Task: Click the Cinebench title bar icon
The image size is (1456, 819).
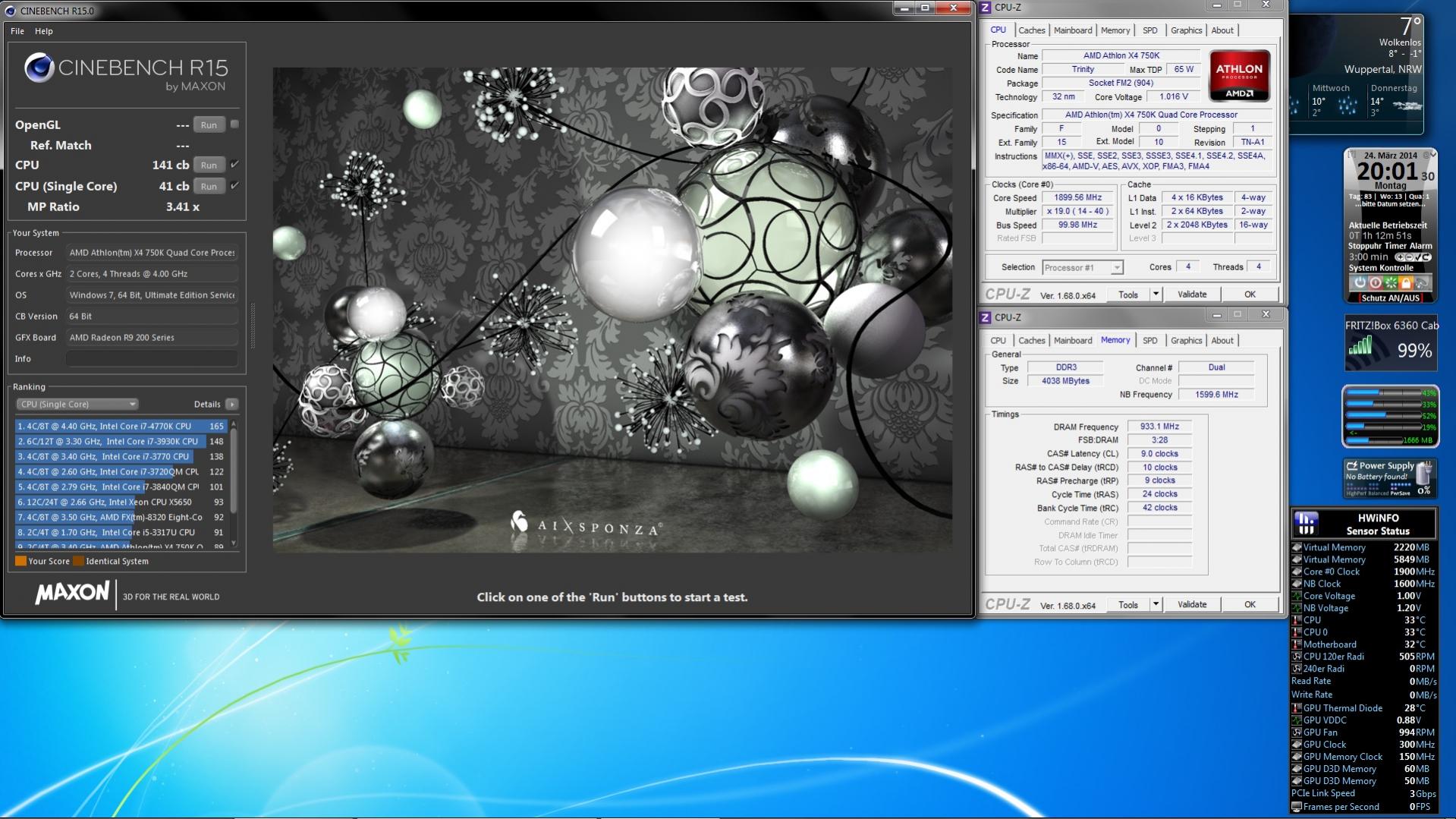Action: pos(10,11)
